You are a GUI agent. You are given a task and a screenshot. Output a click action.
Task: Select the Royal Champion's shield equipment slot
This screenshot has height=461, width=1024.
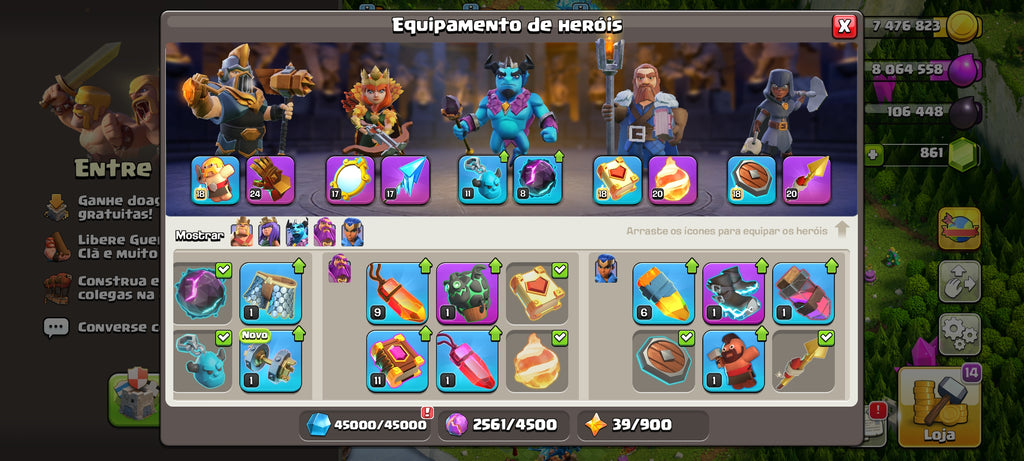click(x=752, y=180)
